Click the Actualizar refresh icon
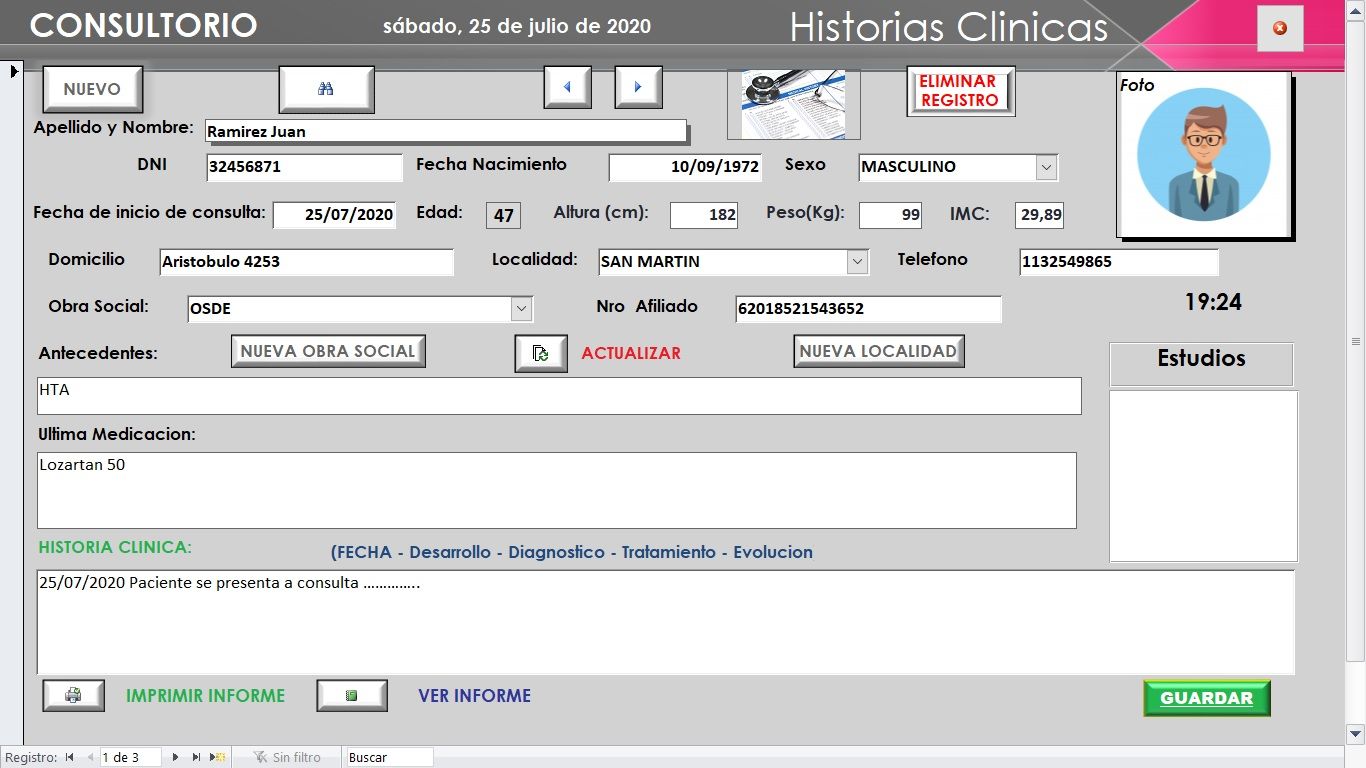The image size is (1366, 768). (540, 352)
